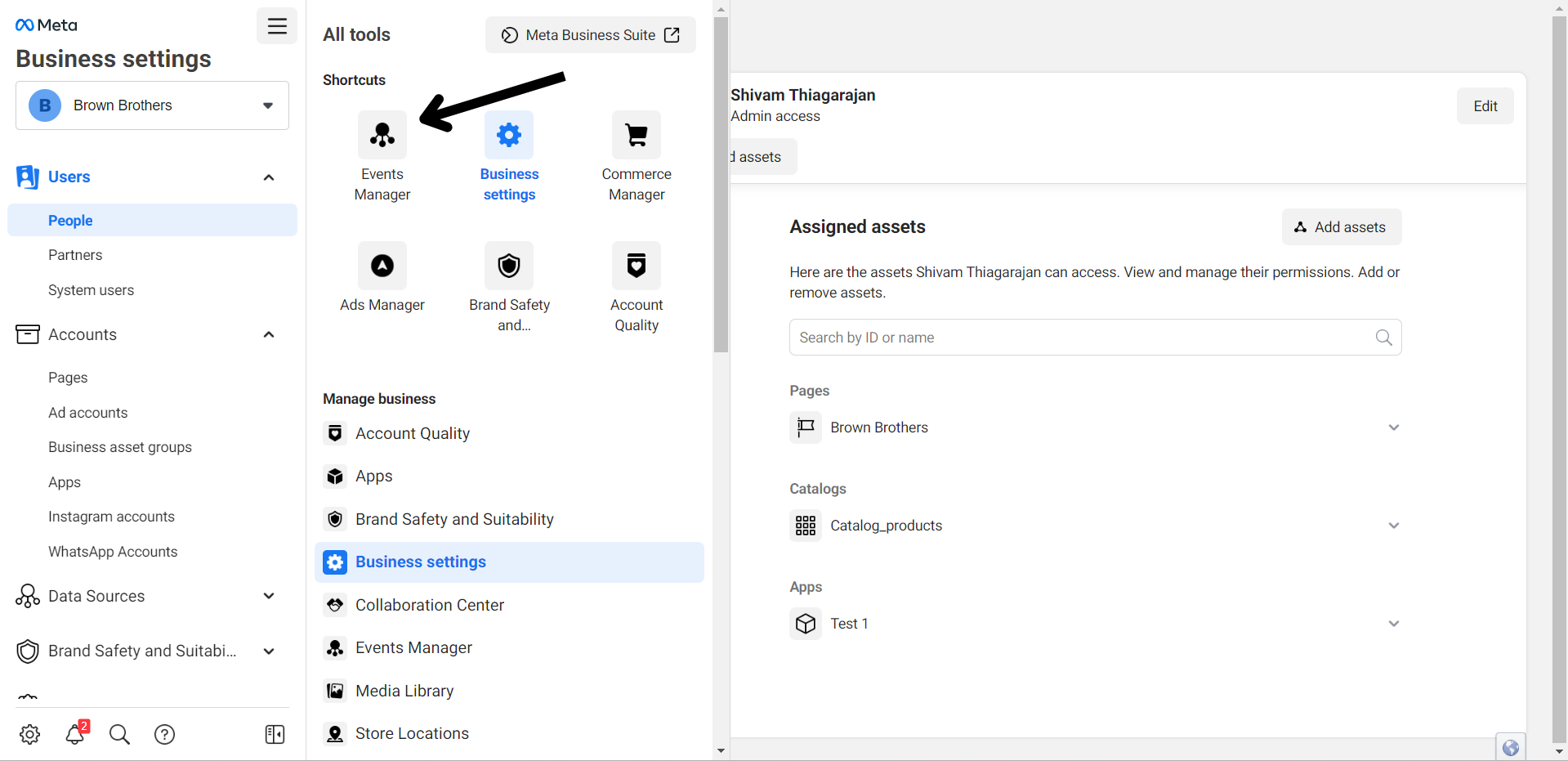Click the Add assets button
1568x761 pixels.
(1341, 227)
